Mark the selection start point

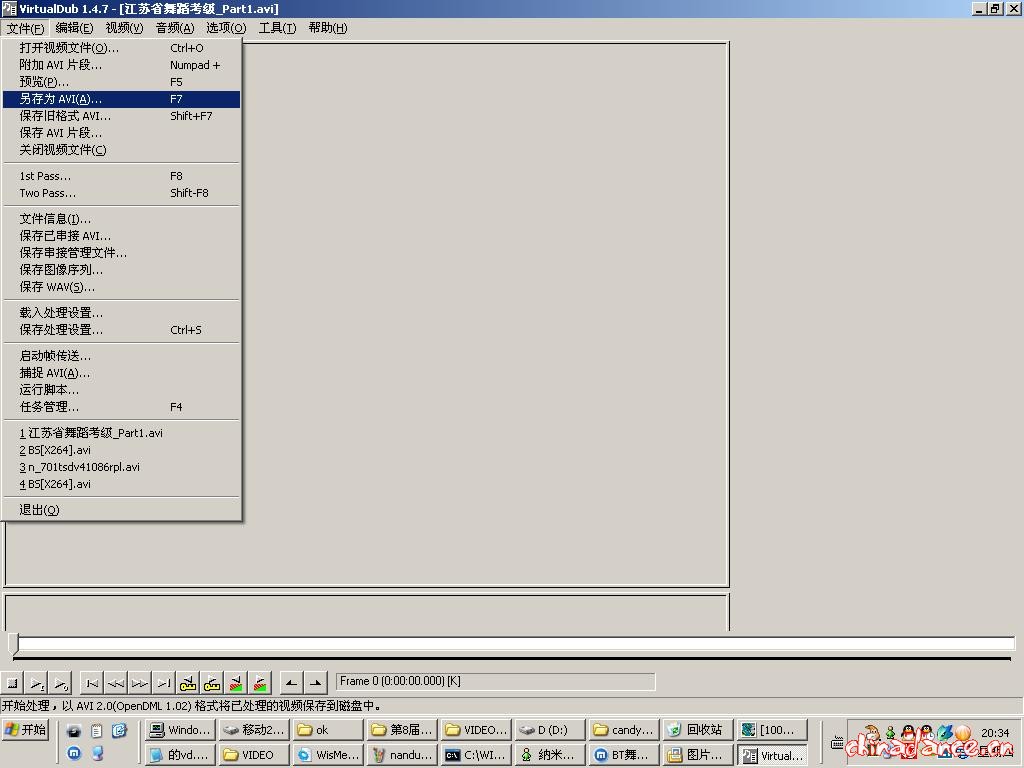coord(291,684)
